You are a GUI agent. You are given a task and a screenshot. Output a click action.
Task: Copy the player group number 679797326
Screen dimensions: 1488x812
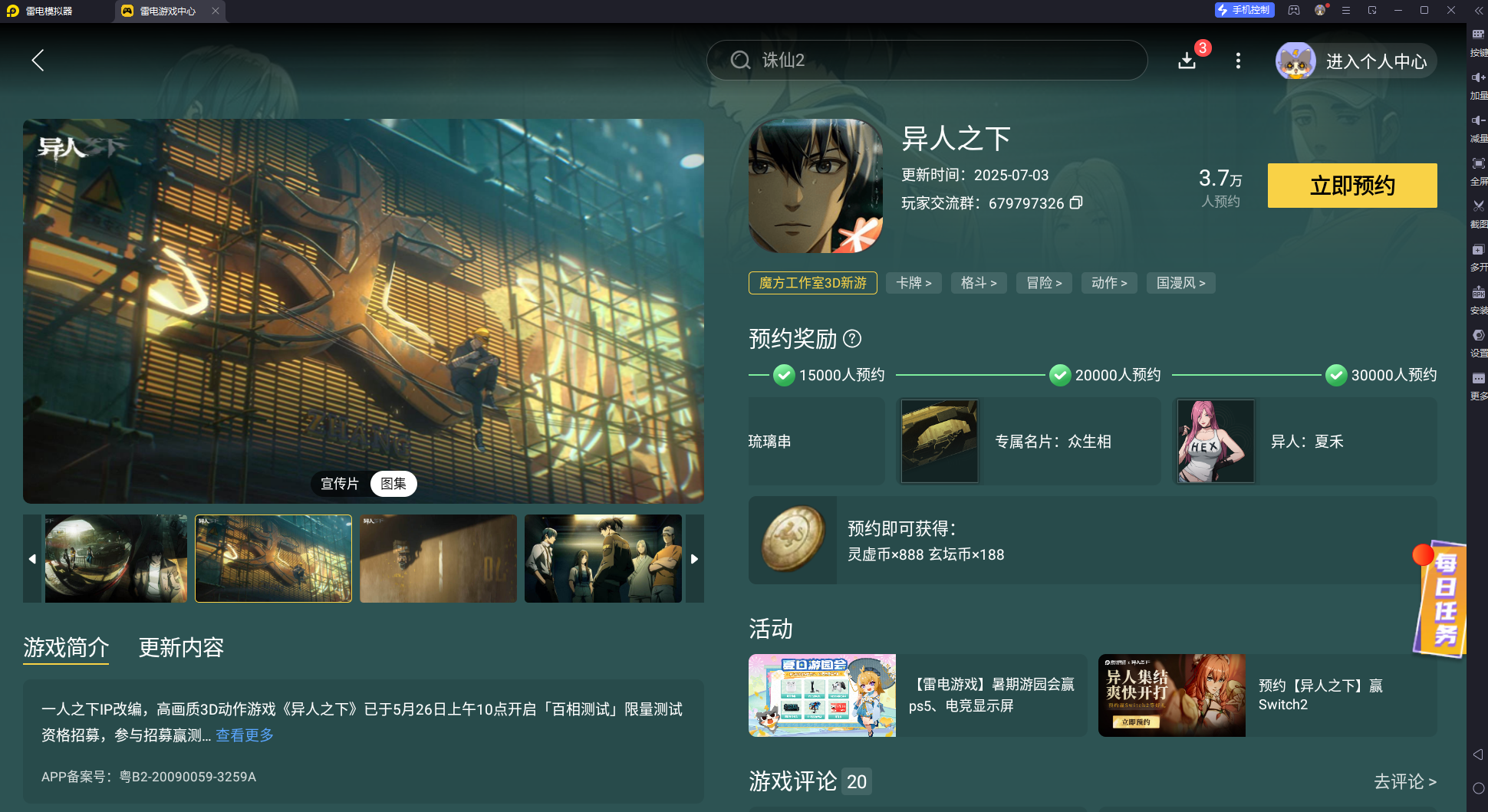coord(1076,202)
